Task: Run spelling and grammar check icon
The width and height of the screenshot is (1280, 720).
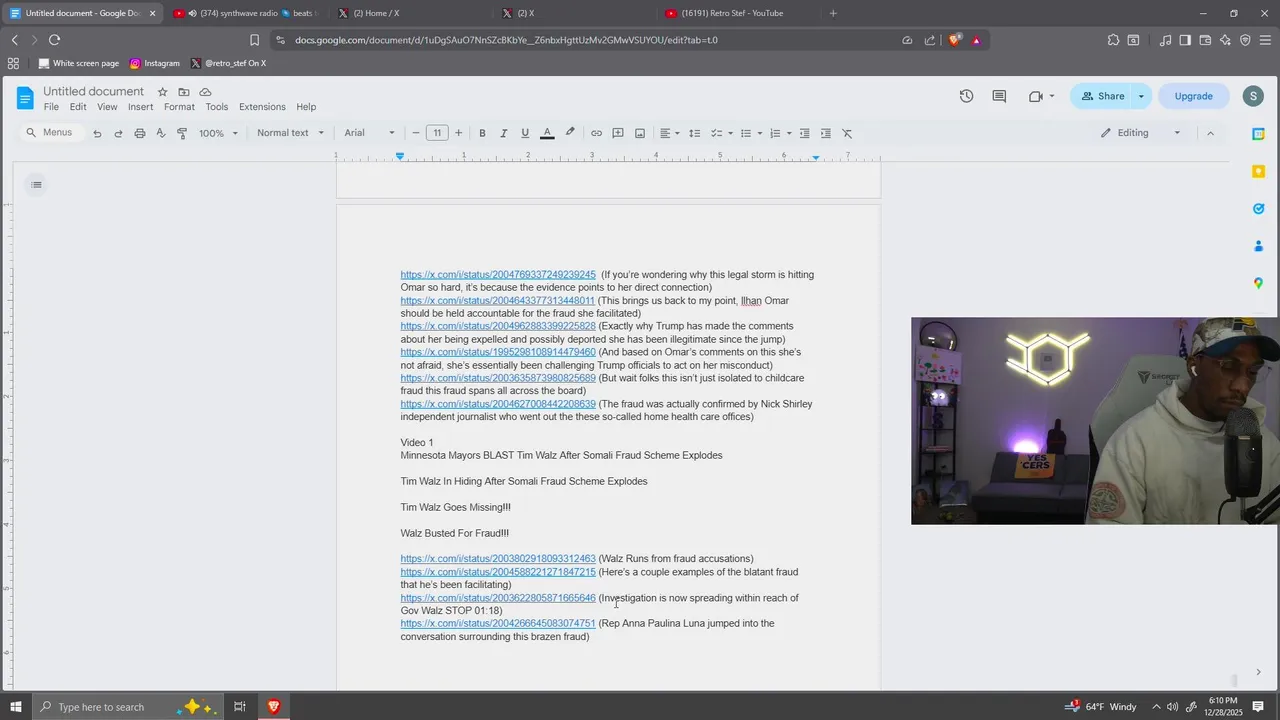Action: [x=161, y=133]
